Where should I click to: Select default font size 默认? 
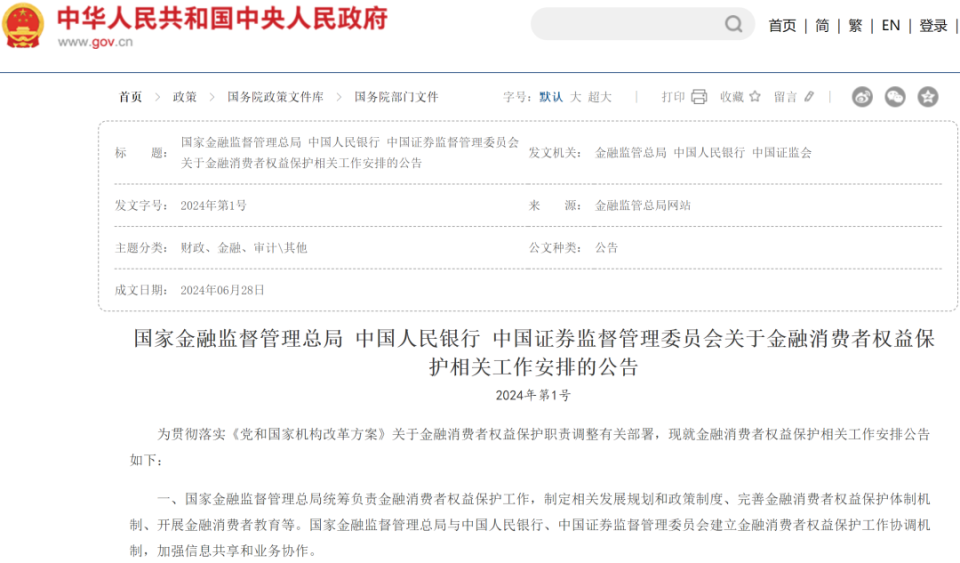tap(551, 97)
